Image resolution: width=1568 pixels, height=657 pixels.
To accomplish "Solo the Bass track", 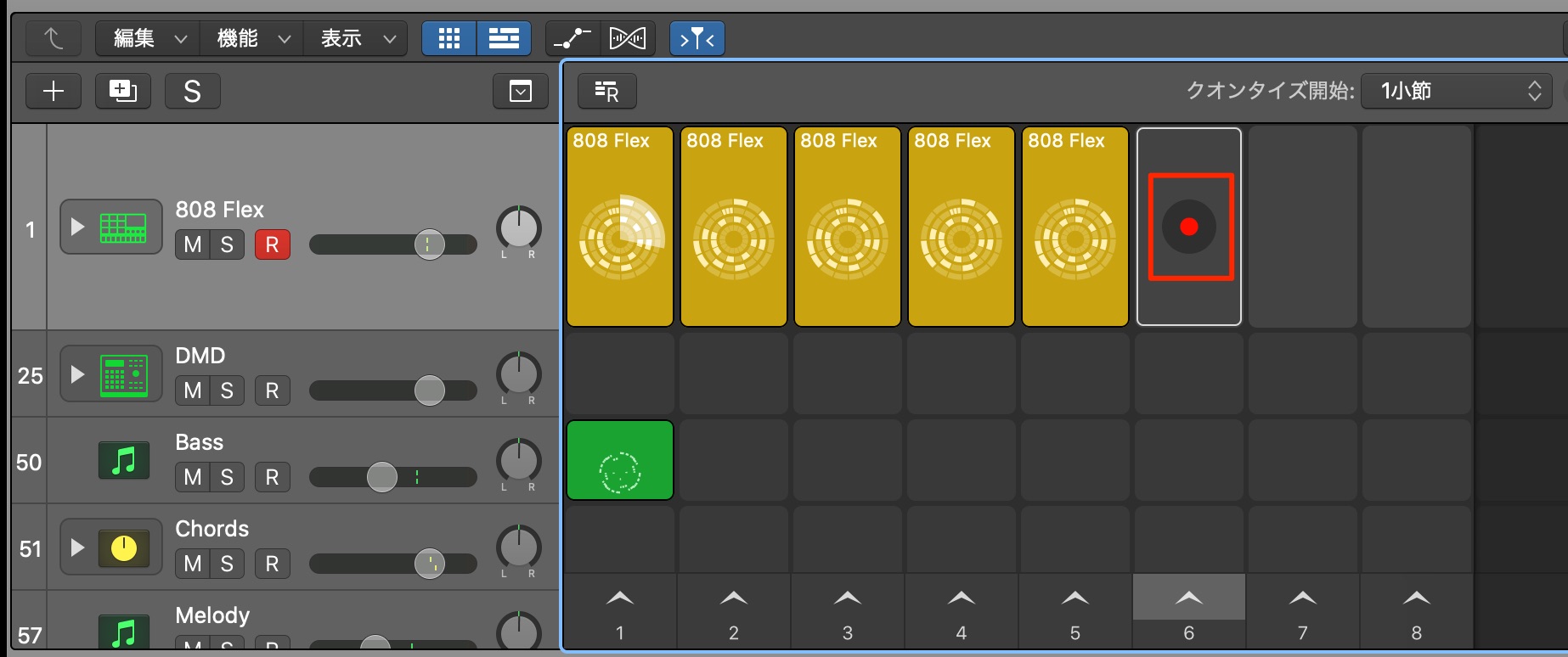I will coord(227,477).
